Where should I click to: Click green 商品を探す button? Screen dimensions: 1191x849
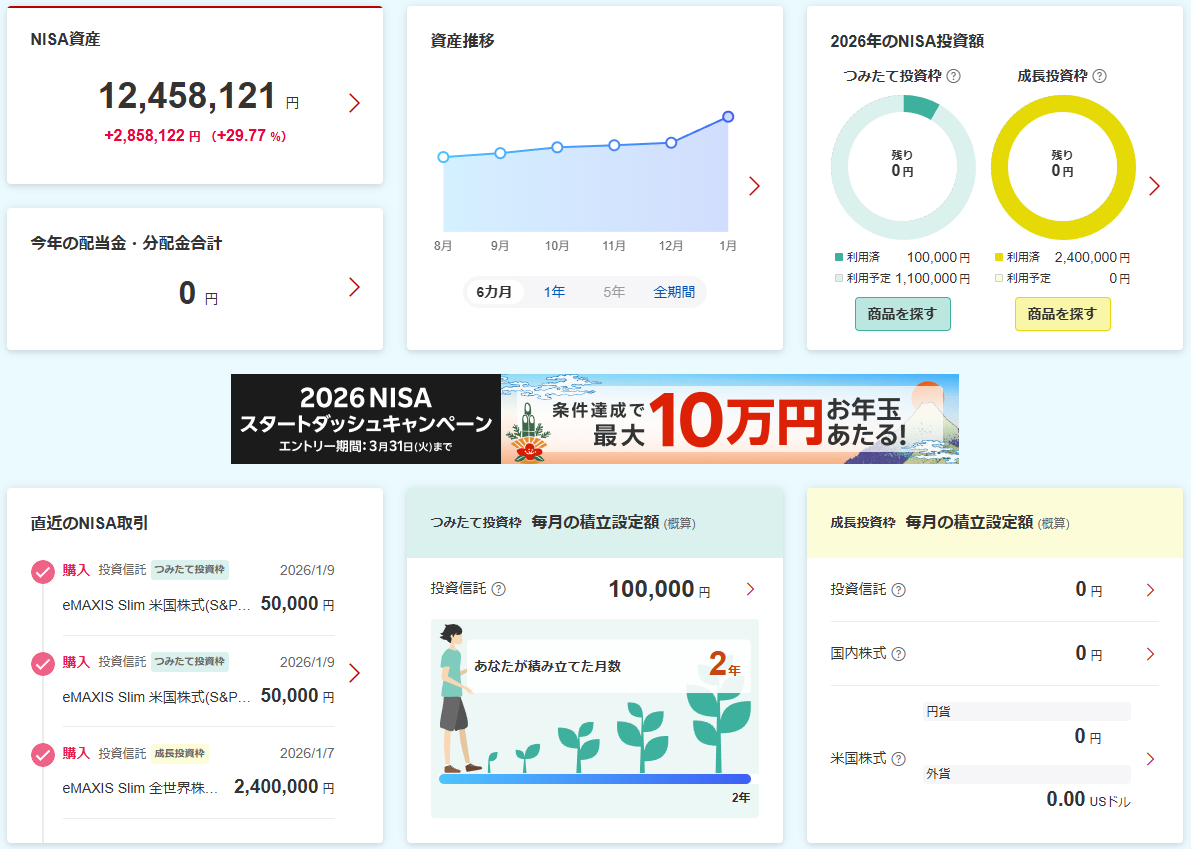coord(902,314)
